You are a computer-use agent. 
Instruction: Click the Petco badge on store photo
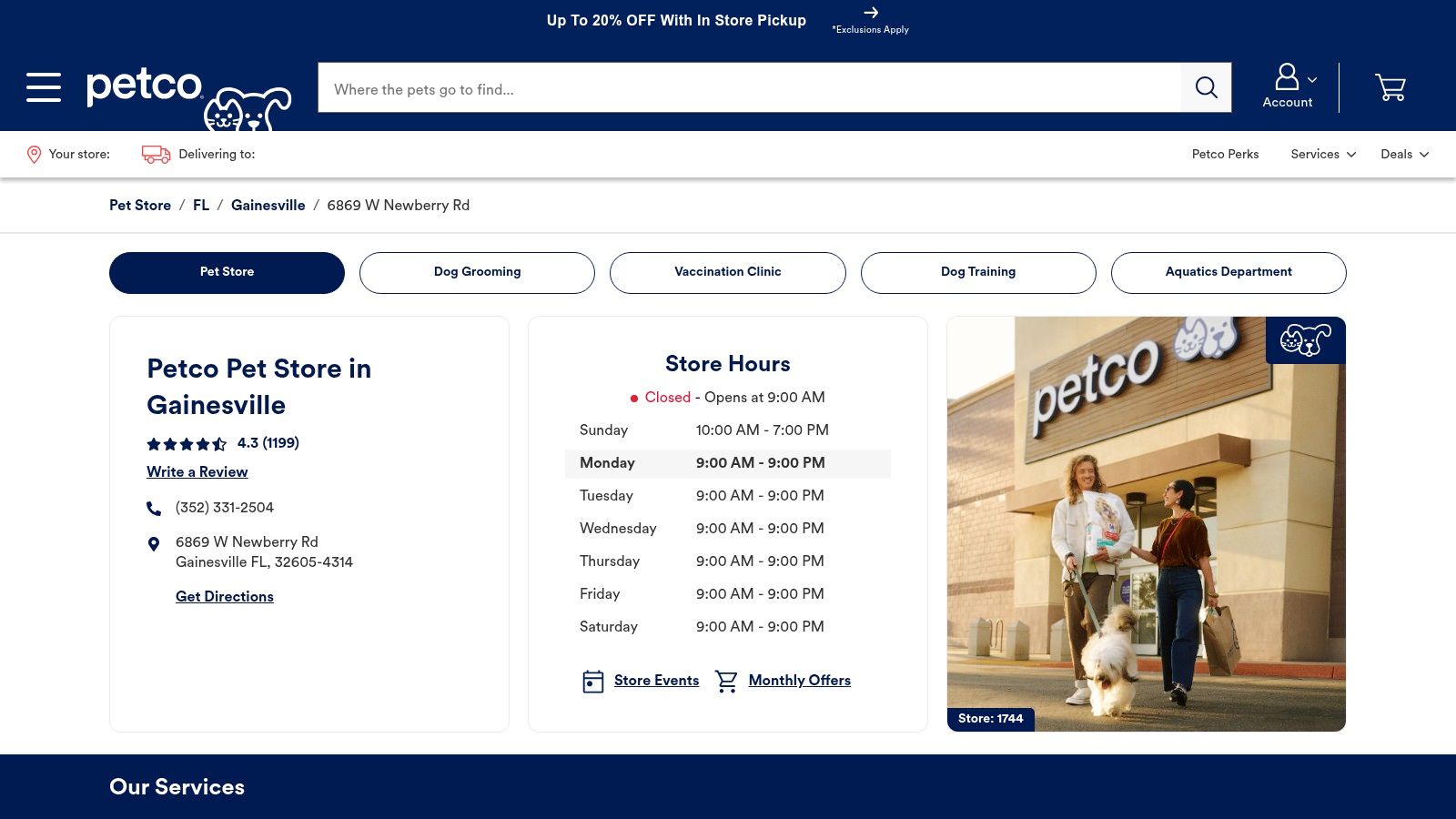[1305, 340]
